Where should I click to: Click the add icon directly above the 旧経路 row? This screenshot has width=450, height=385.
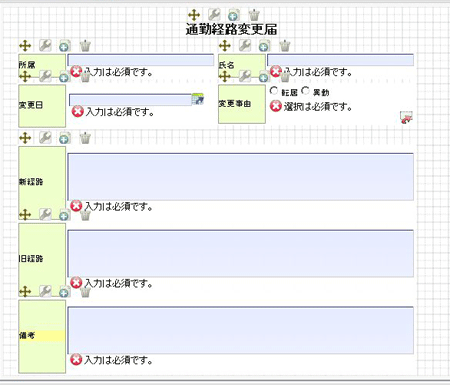pos(65,215)
